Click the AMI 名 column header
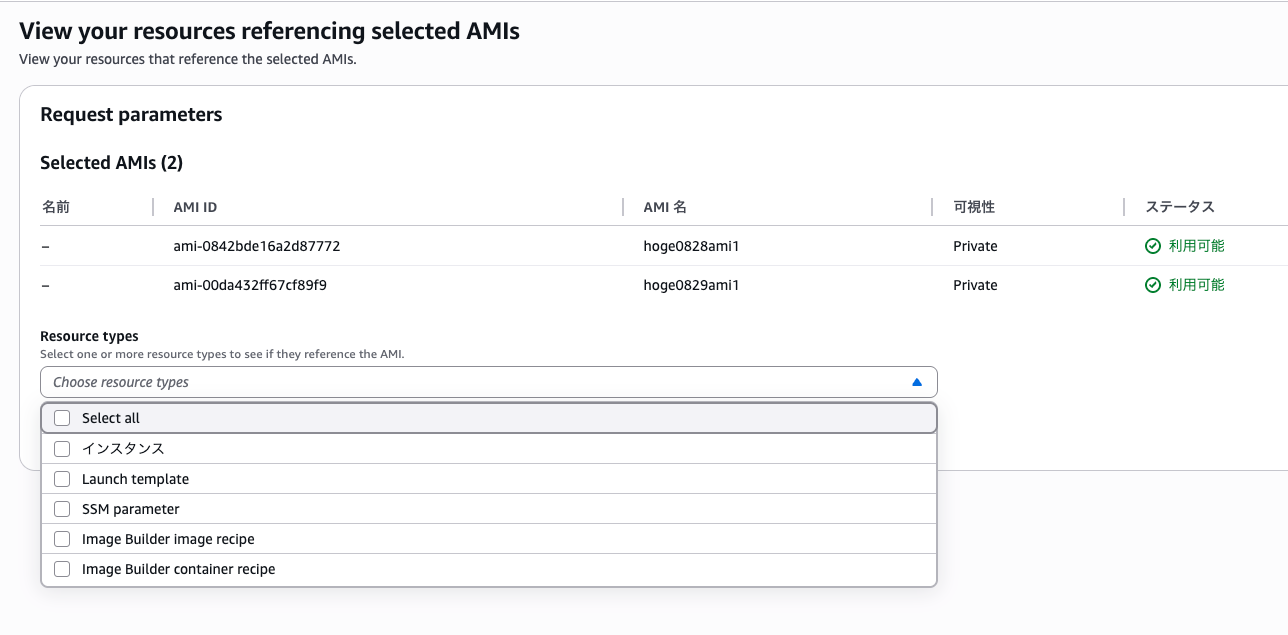 (x=665, y=207)
